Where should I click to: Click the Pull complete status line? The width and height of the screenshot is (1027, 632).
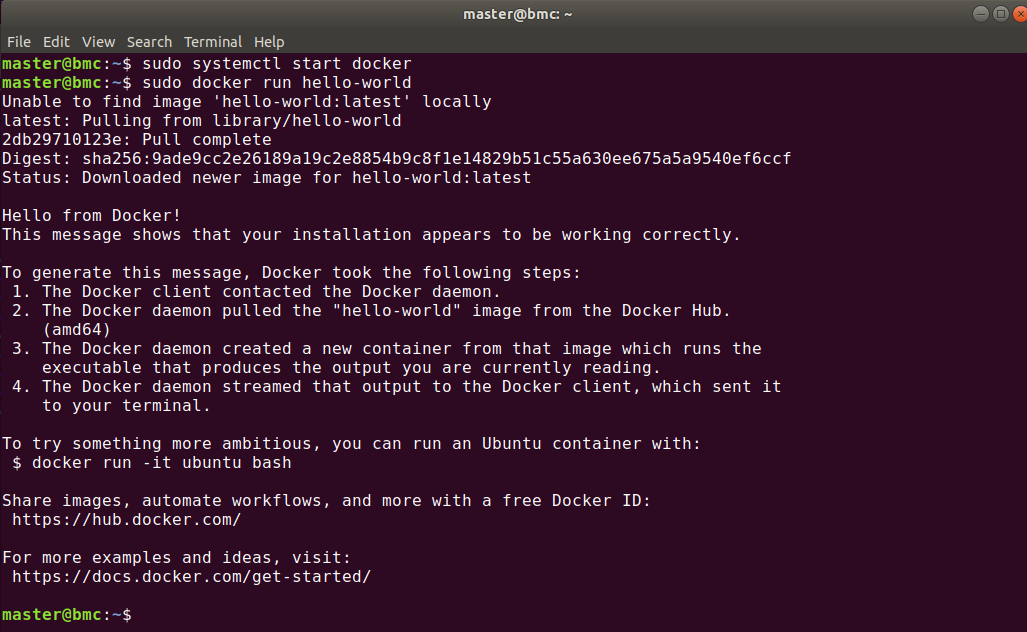pyautogui.click(x=130, y=138)
